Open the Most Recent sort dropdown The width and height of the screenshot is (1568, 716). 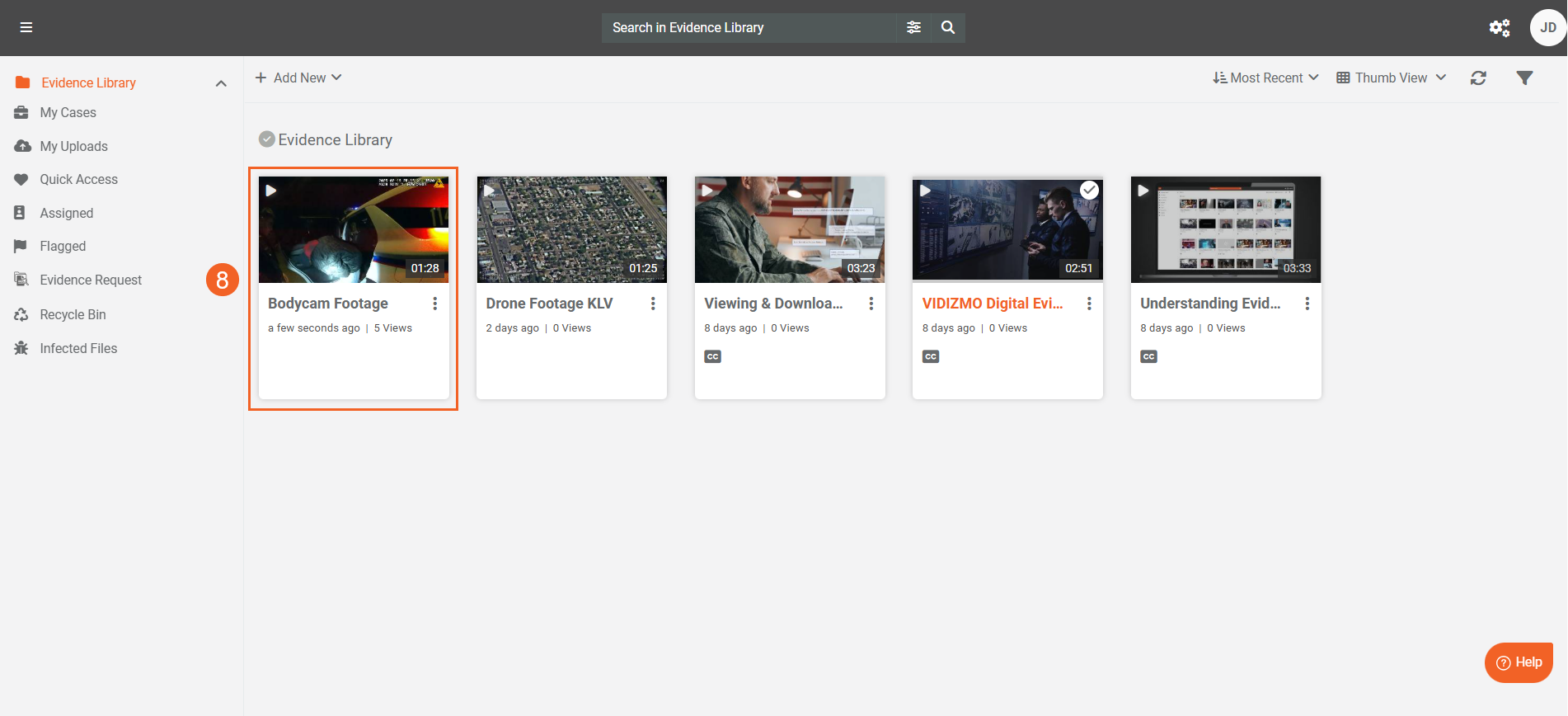1265,78
